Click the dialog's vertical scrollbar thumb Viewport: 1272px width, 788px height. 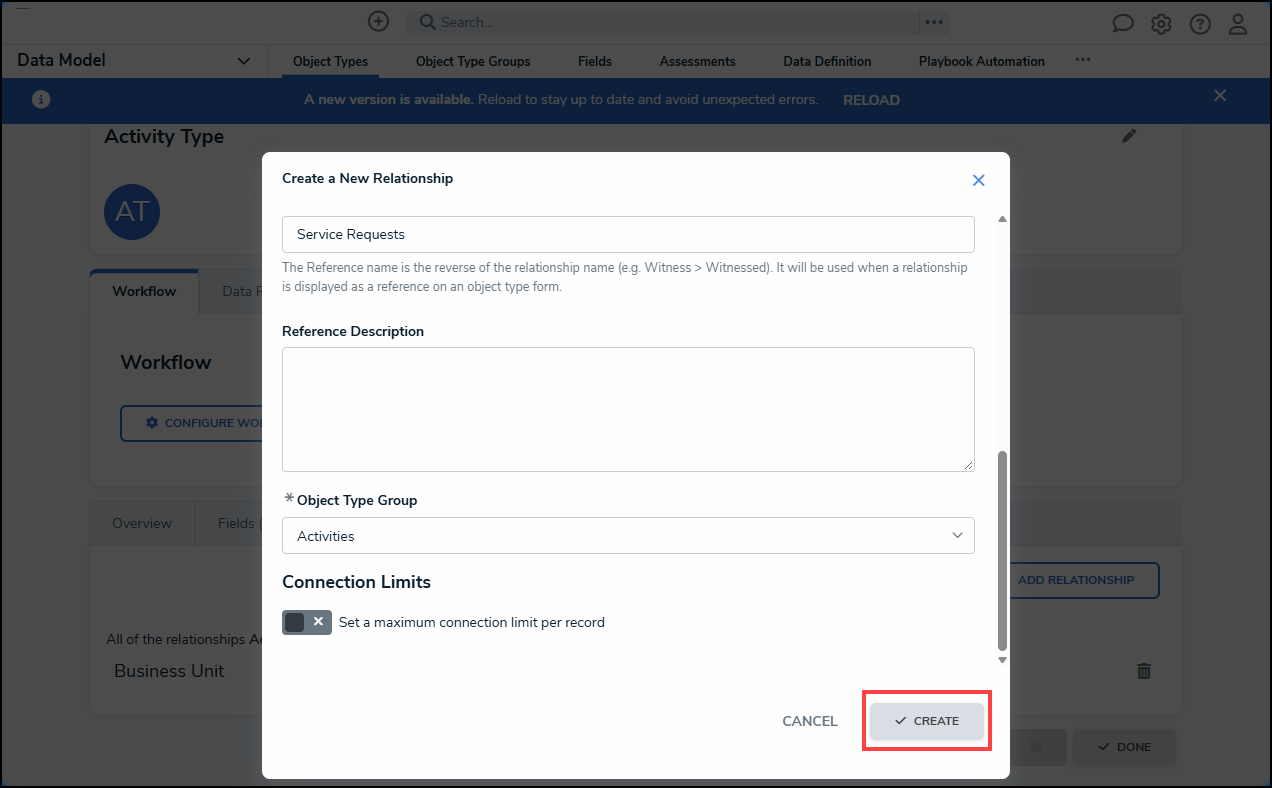(x=1002, y=551)
